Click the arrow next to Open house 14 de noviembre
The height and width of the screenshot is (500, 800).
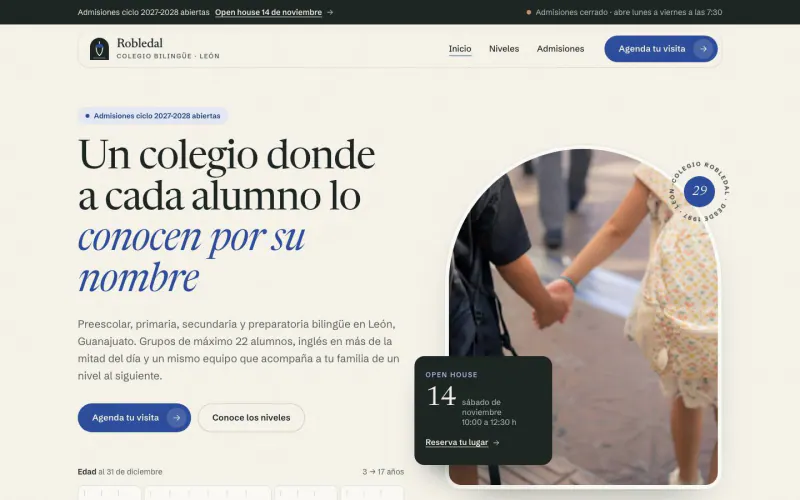coord(330,12)
